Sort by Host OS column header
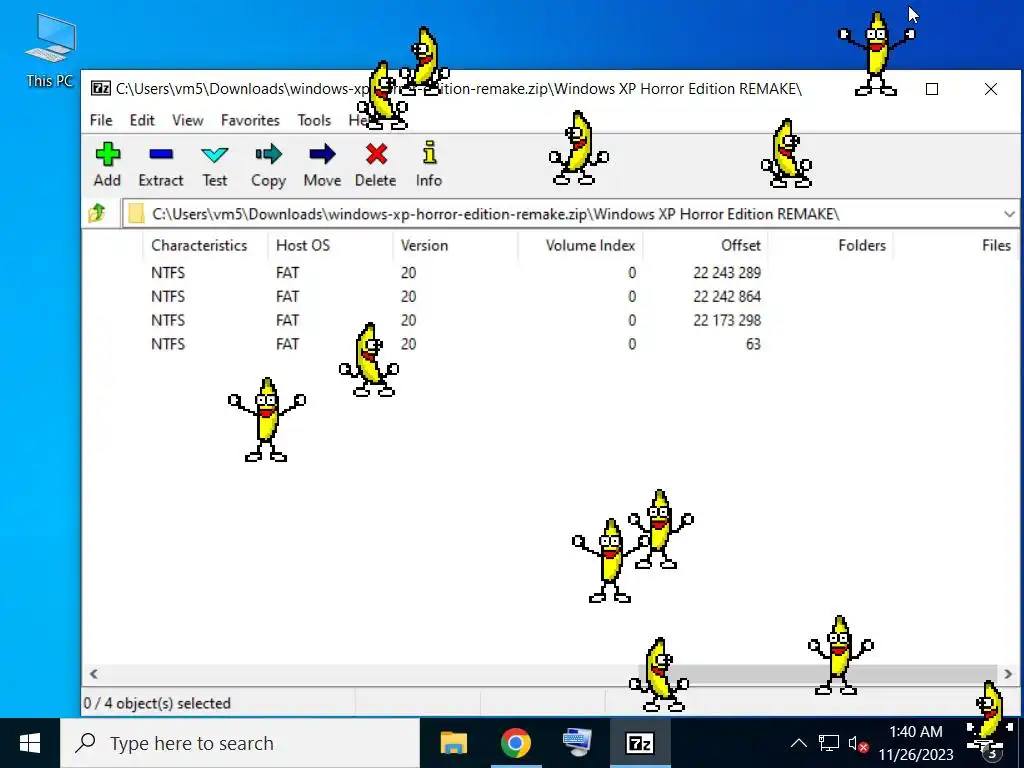 (x=330, y=246)
